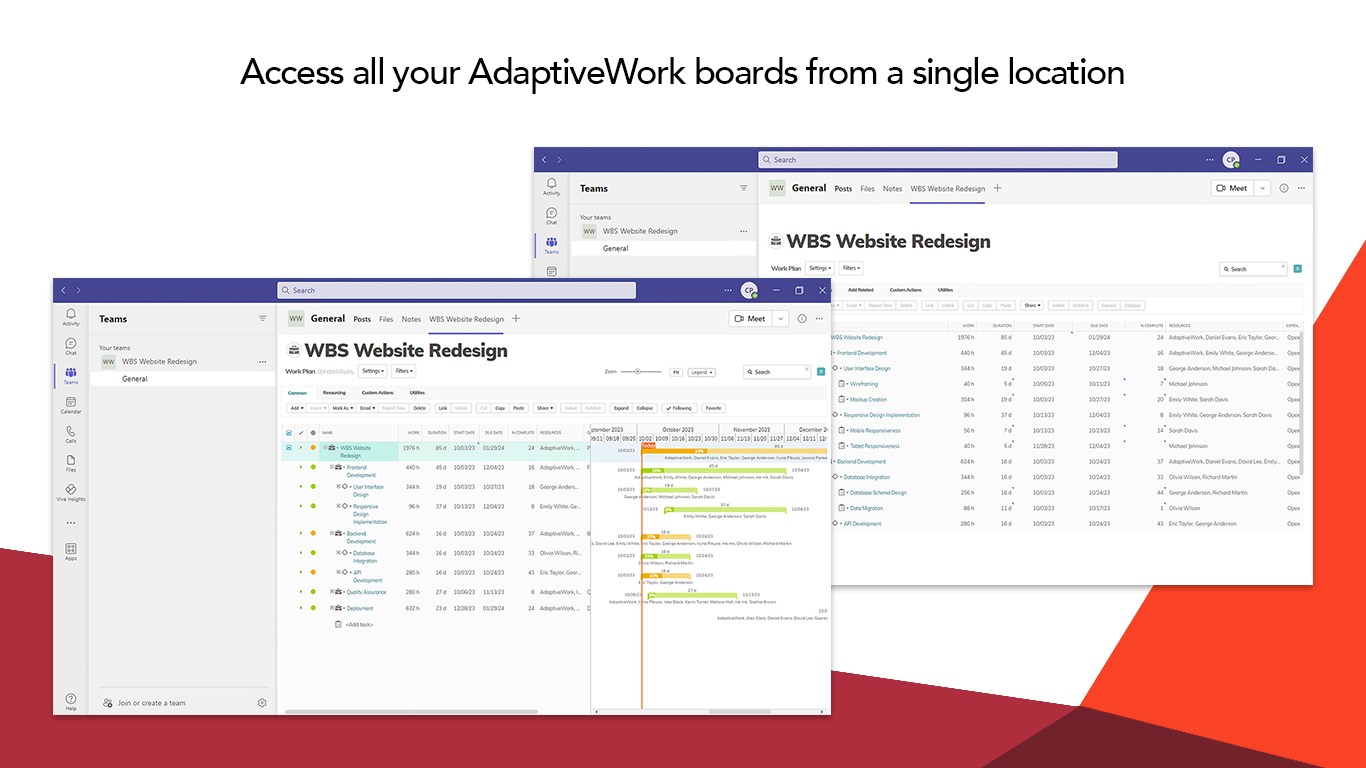Open teams filter icon in front window

263,319
